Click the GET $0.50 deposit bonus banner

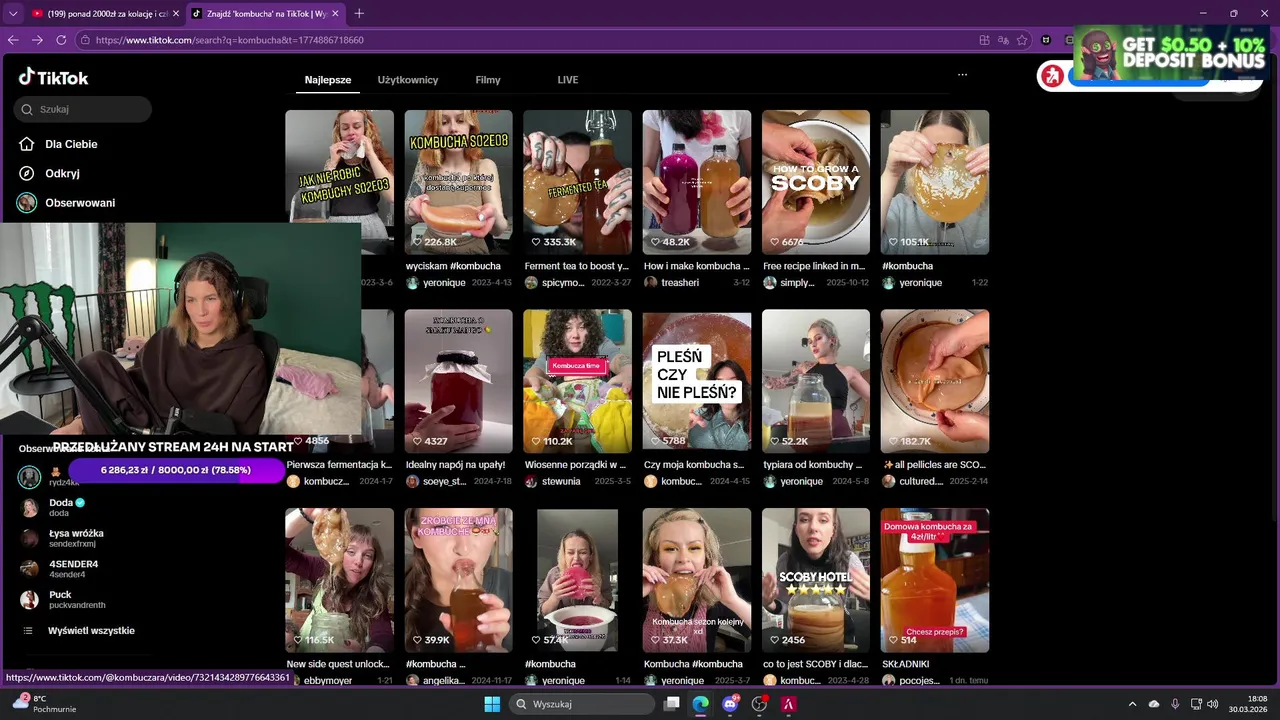click(1171, 52)
